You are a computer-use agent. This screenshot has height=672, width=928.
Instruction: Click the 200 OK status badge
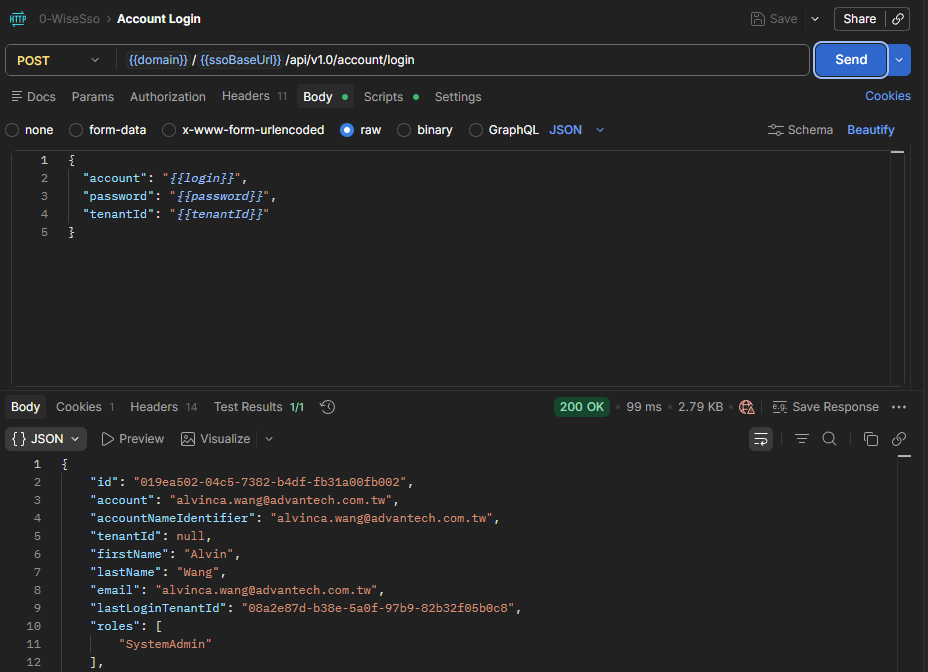(582, 407)
